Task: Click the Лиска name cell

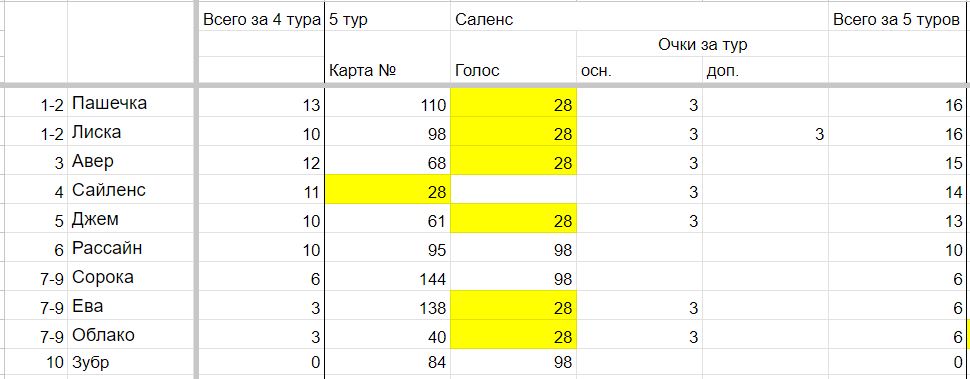Action: click(x=131, y=132)
